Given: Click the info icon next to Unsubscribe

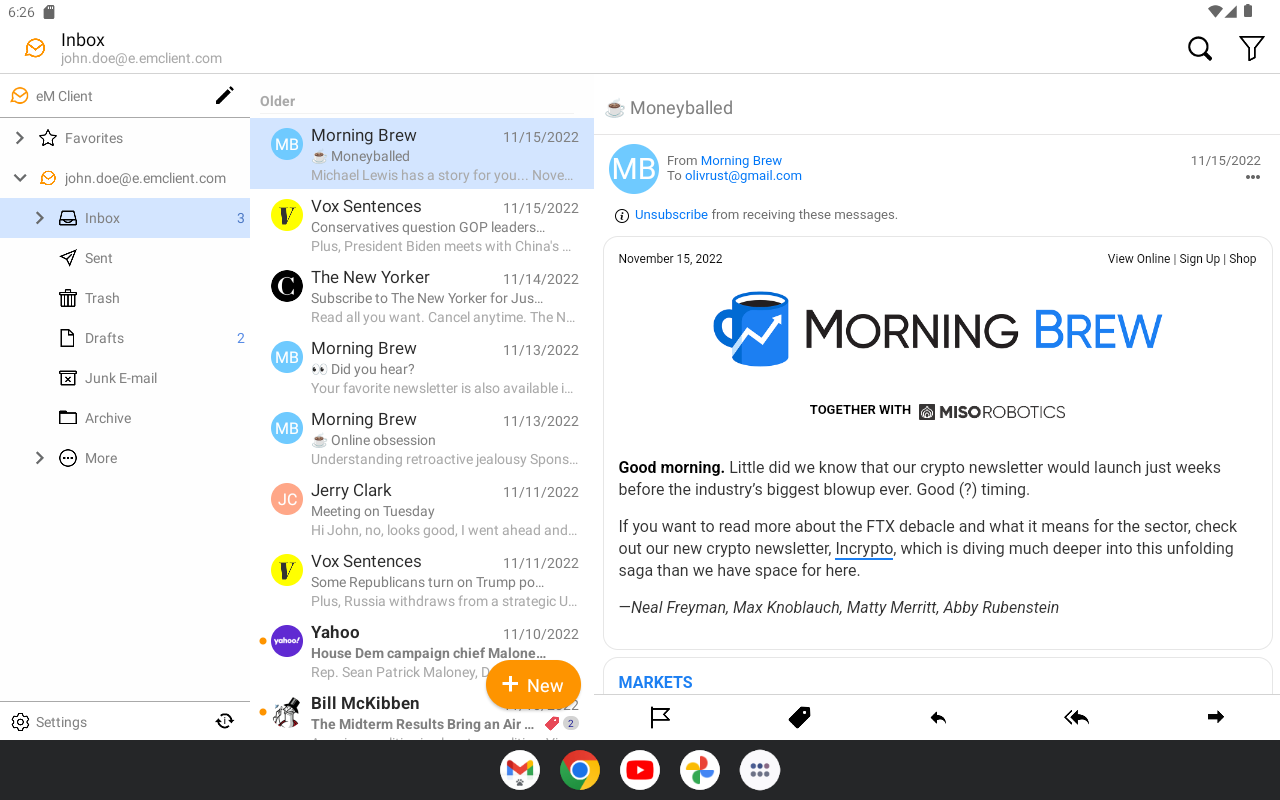Looking at the screenshot, I should pyautogui.click(x=622, y=216).
